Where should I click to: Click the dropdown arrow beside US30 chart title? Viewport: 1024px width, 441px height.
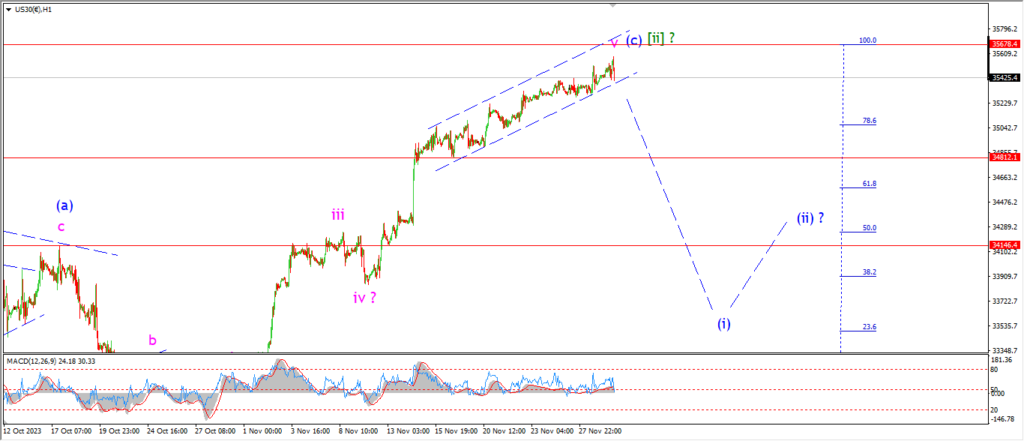[7, 8]
